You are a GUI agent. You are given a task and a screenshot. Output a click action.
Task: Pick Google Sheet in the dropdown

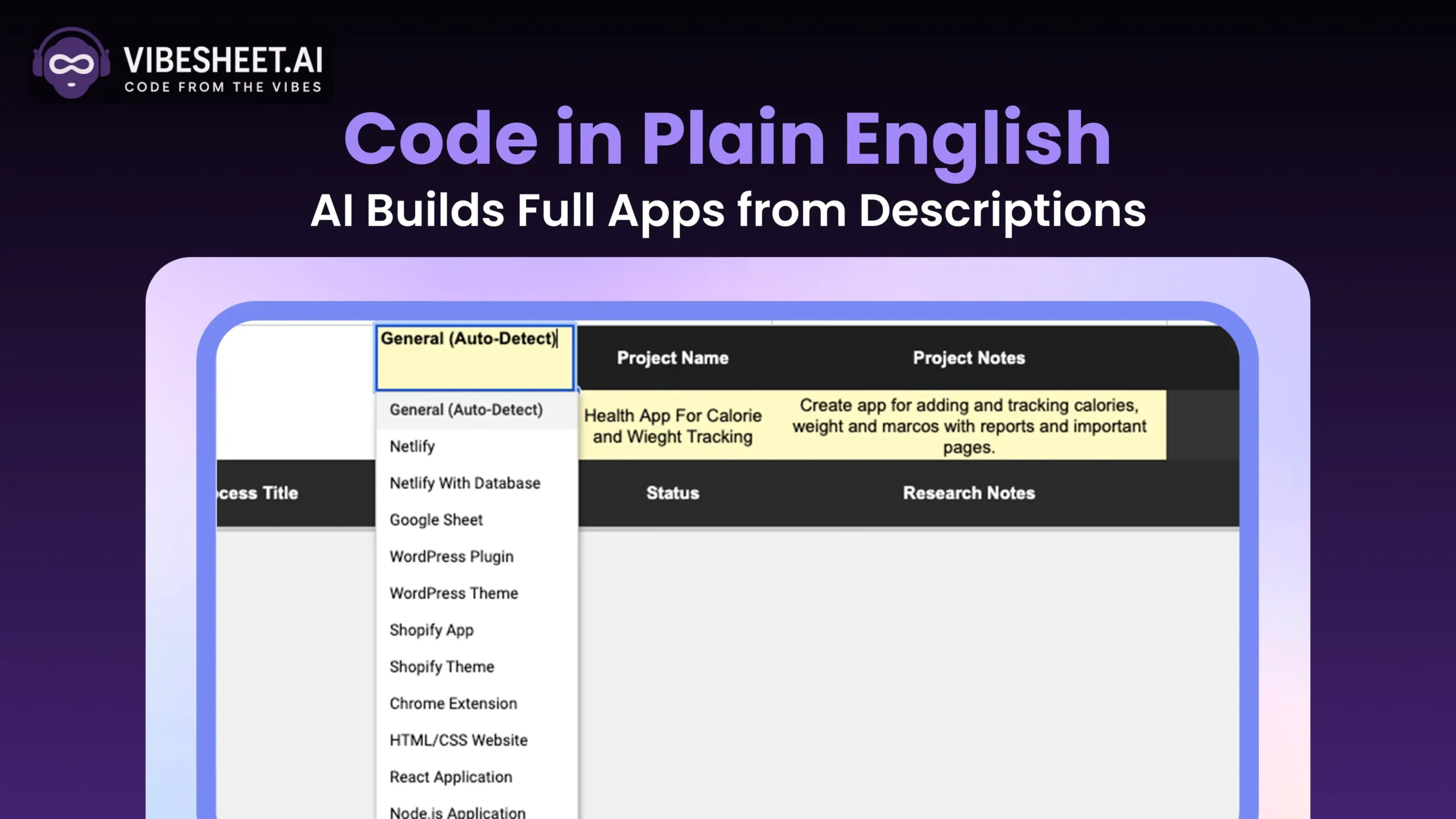click(436, 520)
